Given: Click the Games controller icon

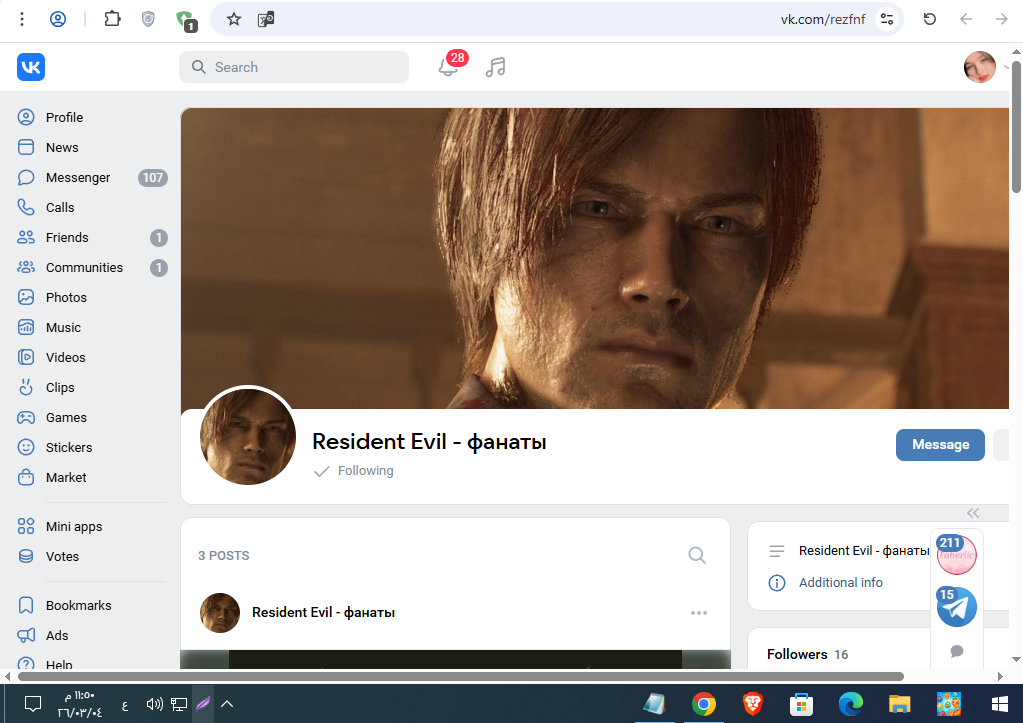Looking at the screenshot, I should pos(26,418).
